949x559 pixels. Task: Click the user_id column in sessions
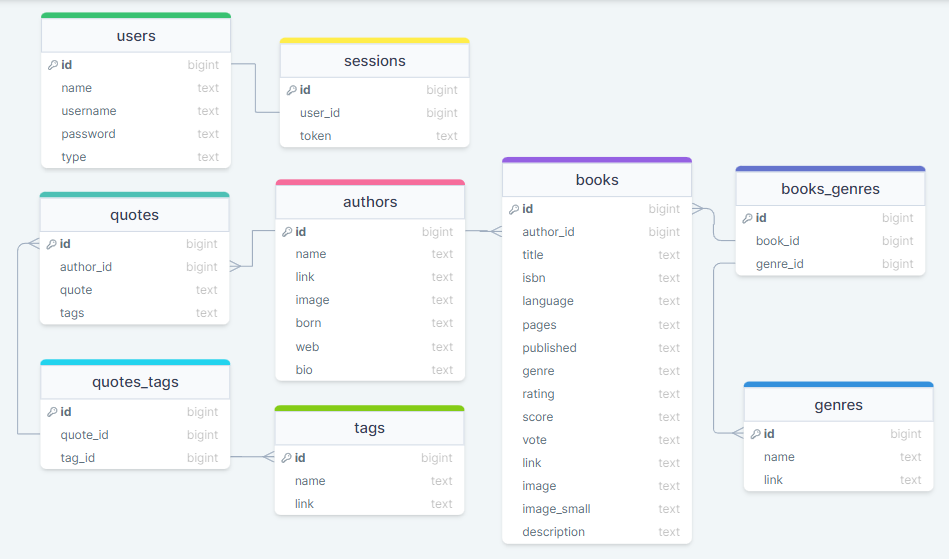pos(375,113)
